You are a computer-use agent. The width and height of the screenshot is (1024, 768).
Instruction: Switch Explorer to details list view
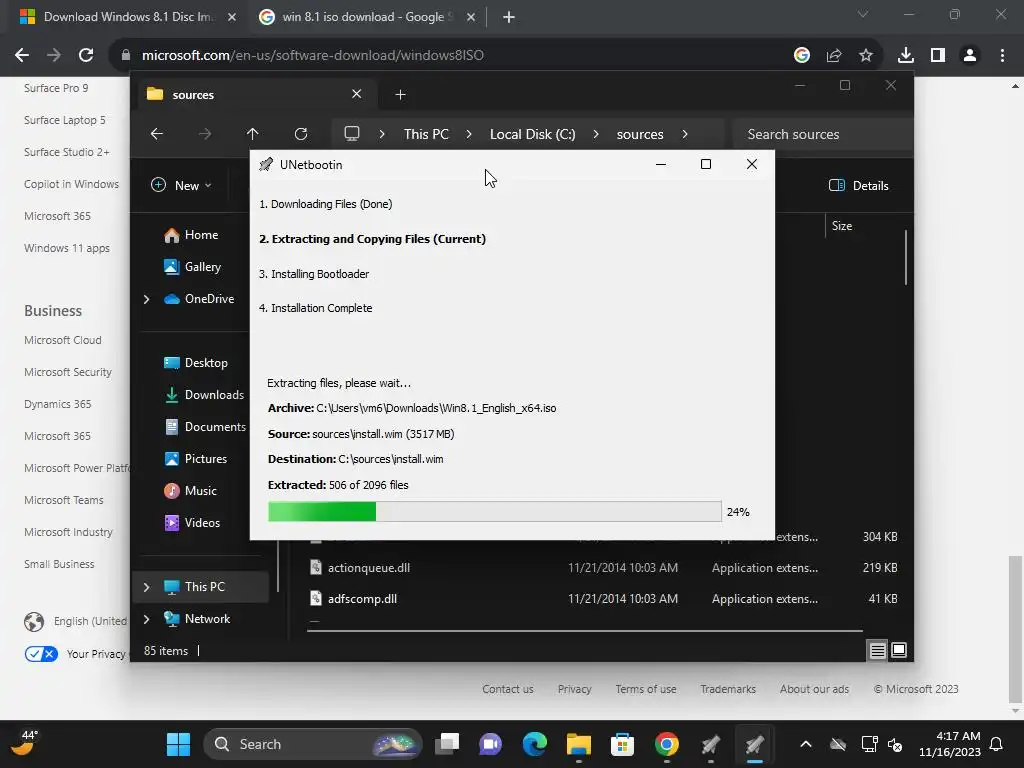tap(877, 650)
